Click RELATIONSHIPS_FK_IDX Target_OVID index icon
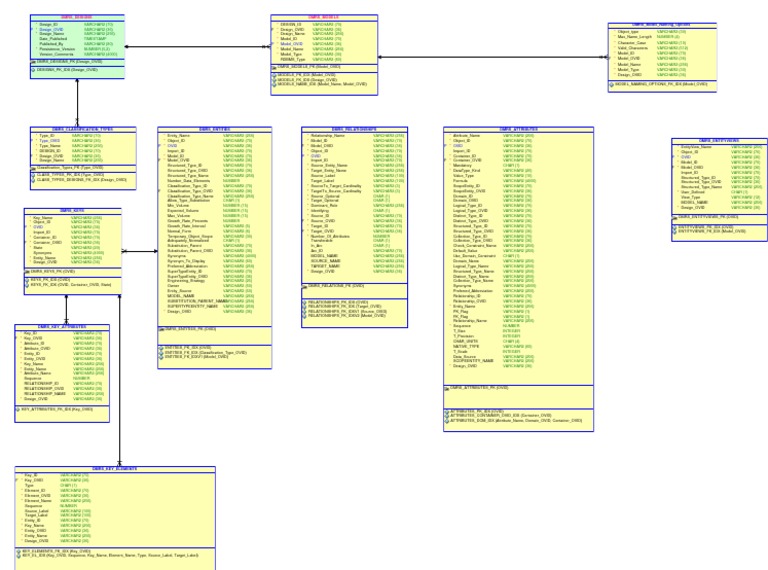768x570 pixels. pyautogui.click(x=305, y=307)
